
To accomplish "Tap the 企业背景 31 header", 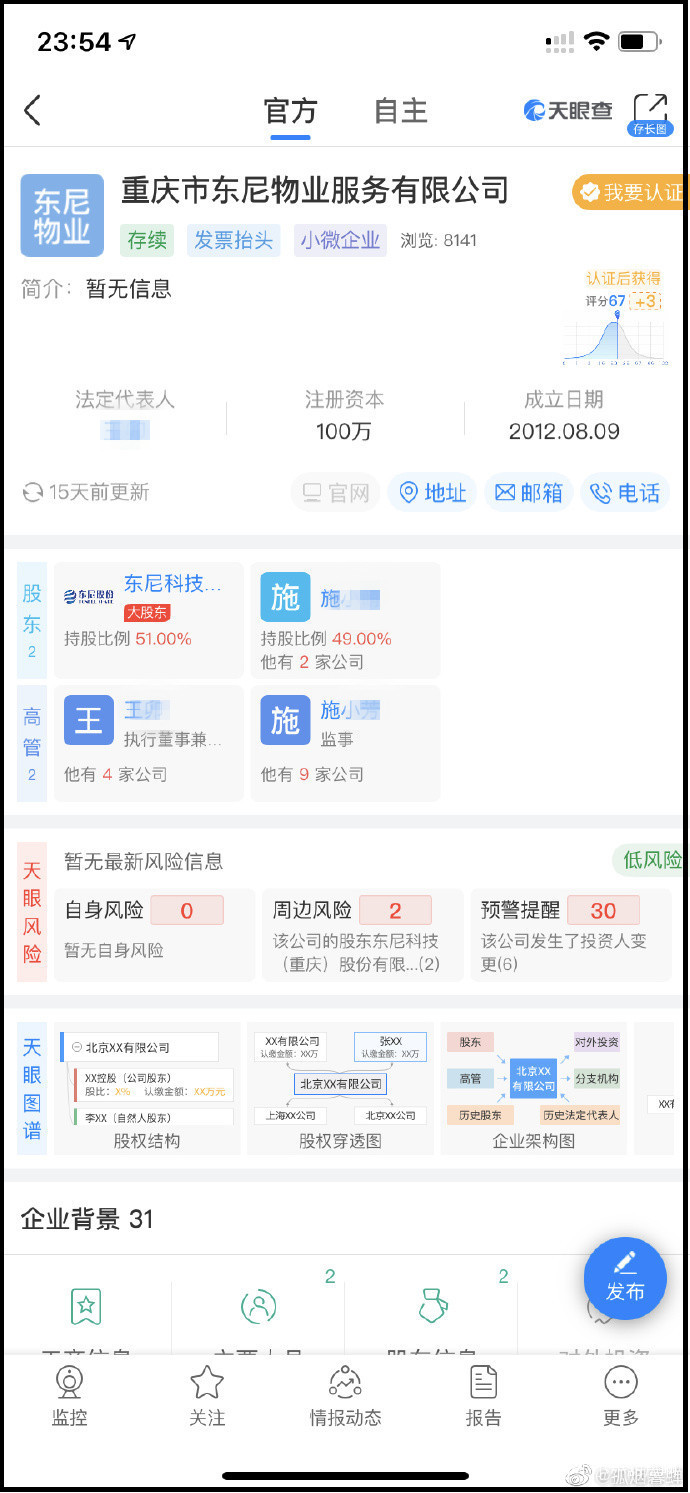I will point(87,1219).
